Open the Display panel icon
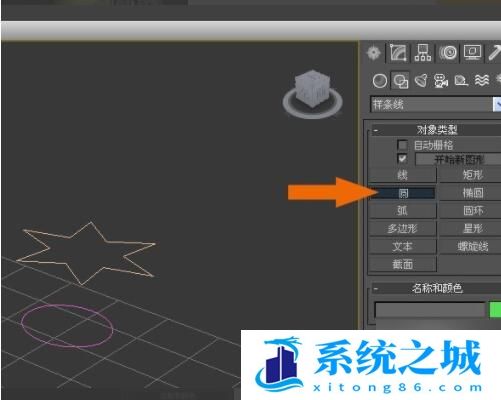The image size is (501, 400). tap(473, 53)
